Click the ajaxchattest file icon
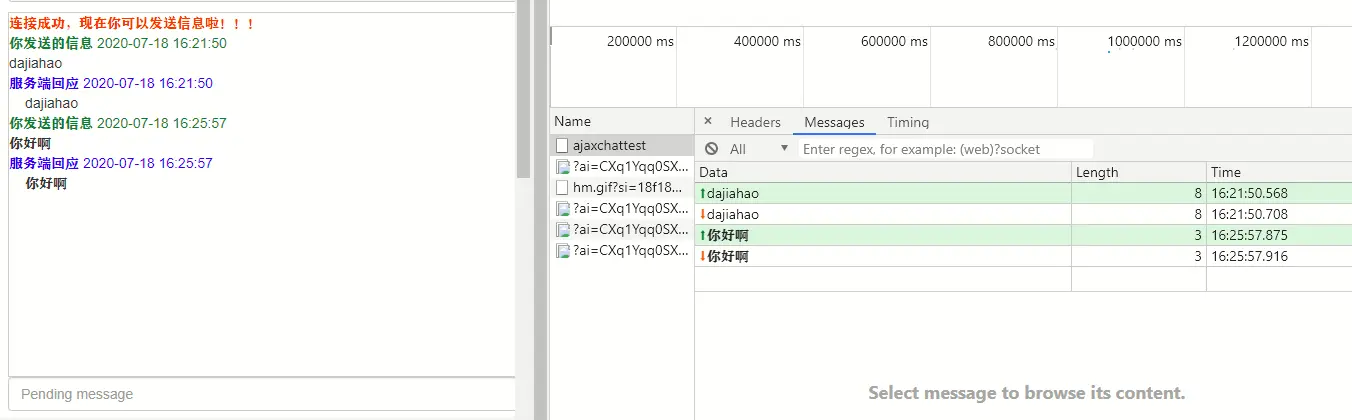The width and height of the screenshot is (1352, 420). (x=562, y=146)
